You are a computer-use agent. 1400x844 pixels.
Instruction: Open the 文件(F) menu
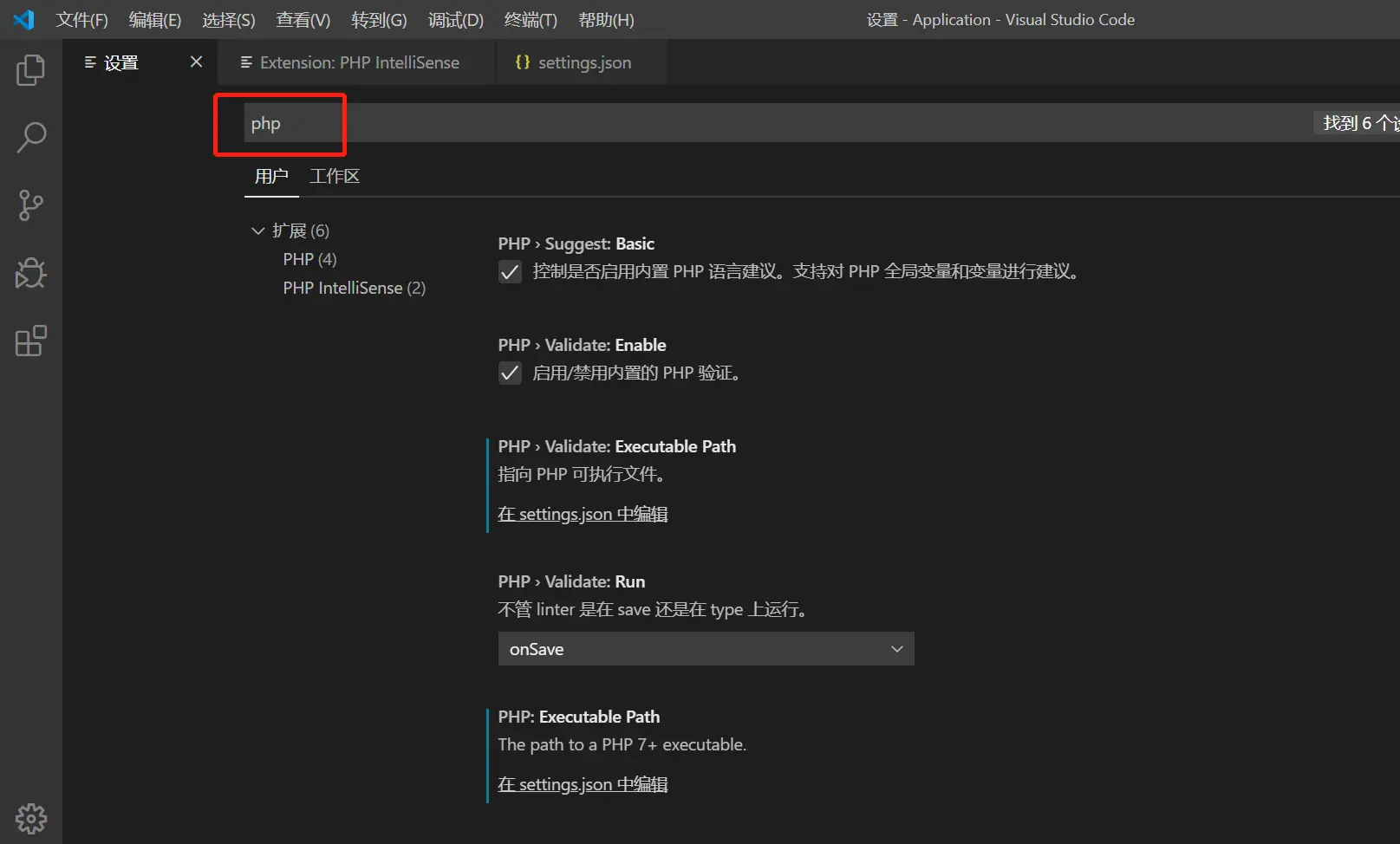coord(81,20)
